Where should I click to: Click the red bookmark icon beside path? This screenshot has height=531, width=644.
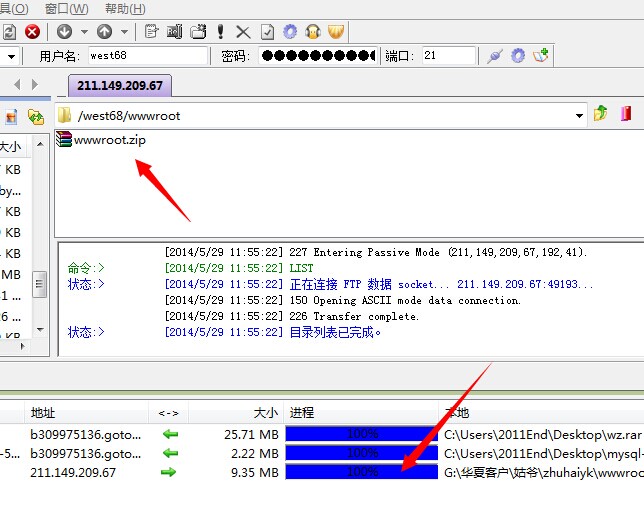point(626,113)
